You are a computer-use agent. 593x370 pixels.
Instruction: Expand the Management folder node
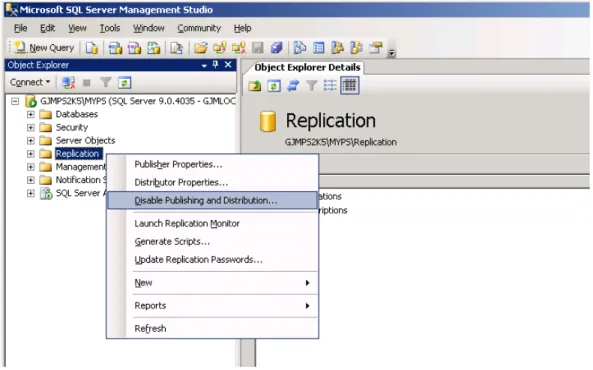[31, 167]
